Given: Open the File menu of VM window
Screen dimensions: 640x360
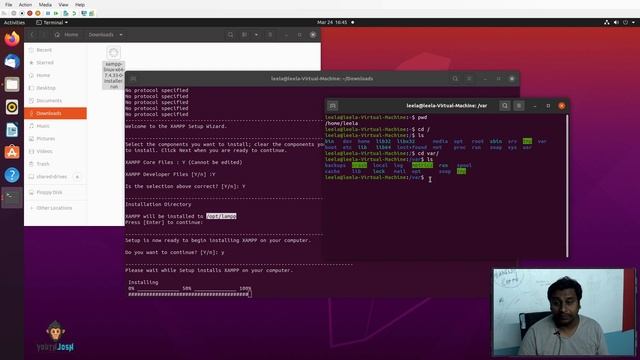Looking at the screenshot, I should coord(8,4).
